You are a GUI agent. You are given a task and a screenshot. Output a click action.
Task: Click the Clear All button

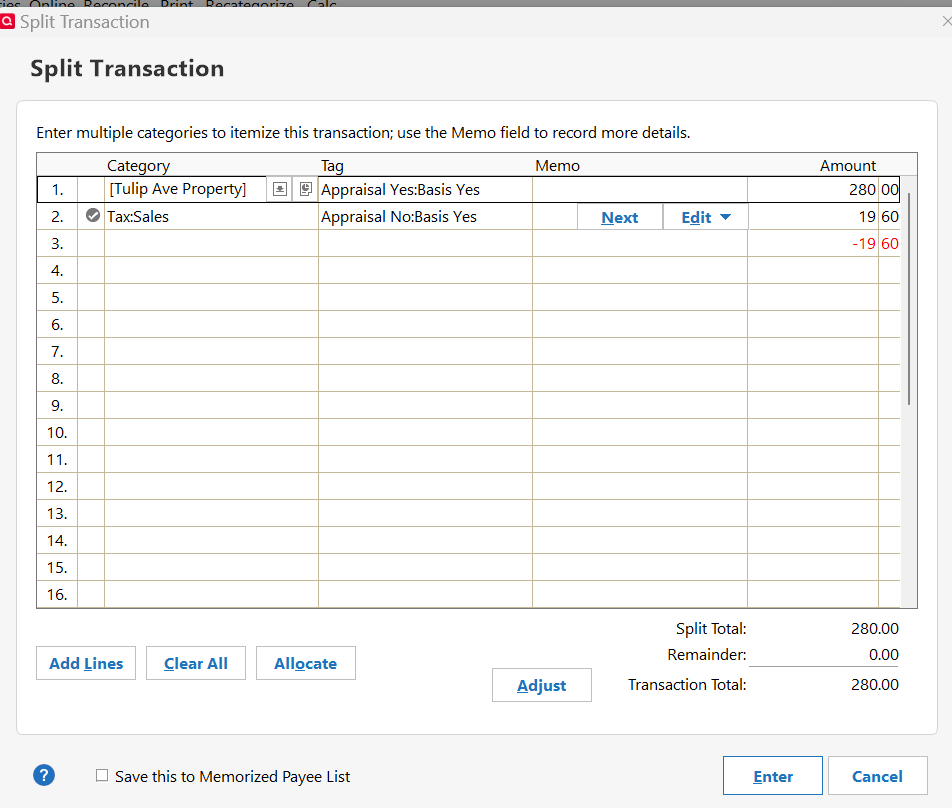pos(196,663)
